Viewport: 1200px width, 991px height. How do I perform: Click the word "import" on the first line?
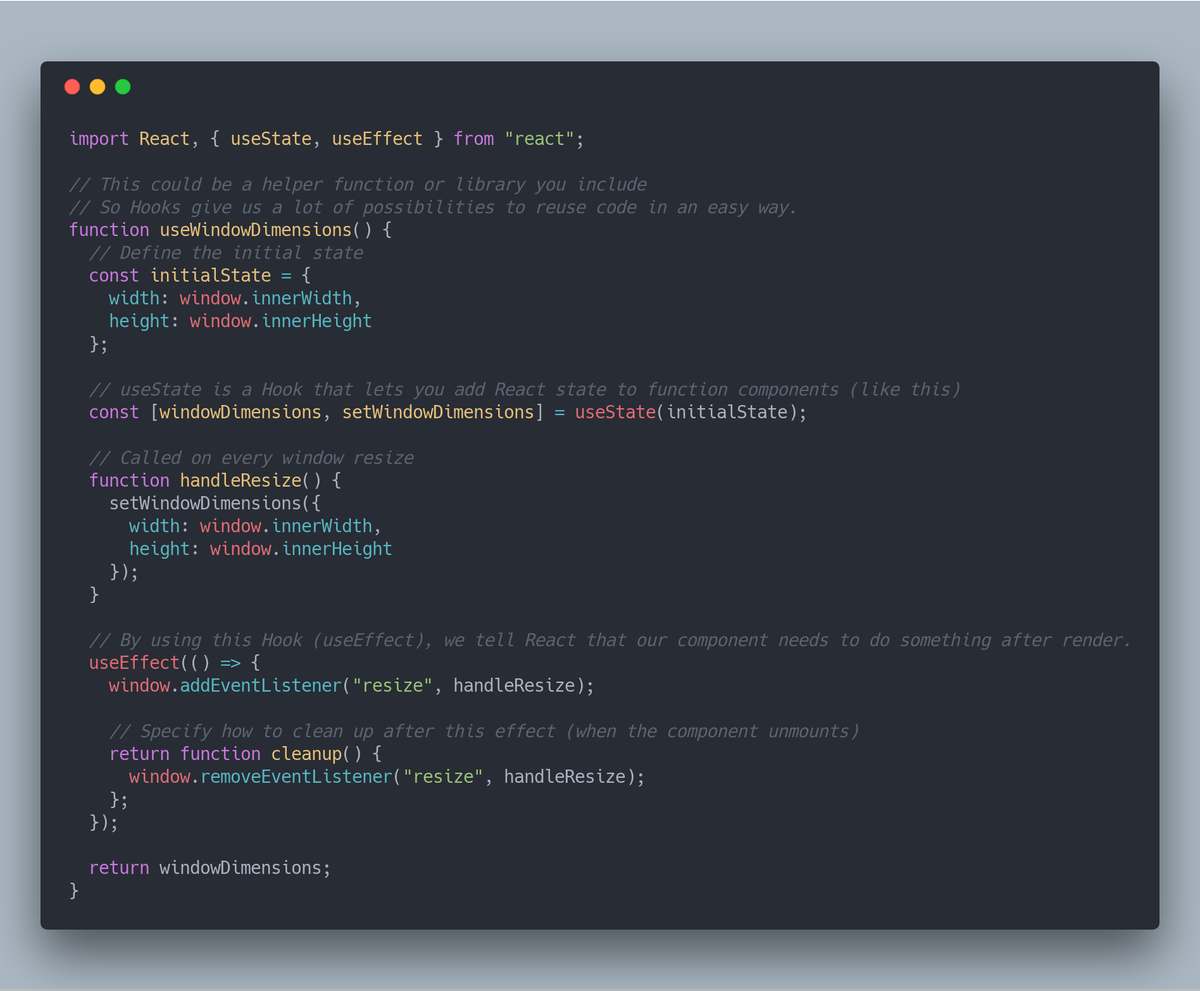[99, 139]
